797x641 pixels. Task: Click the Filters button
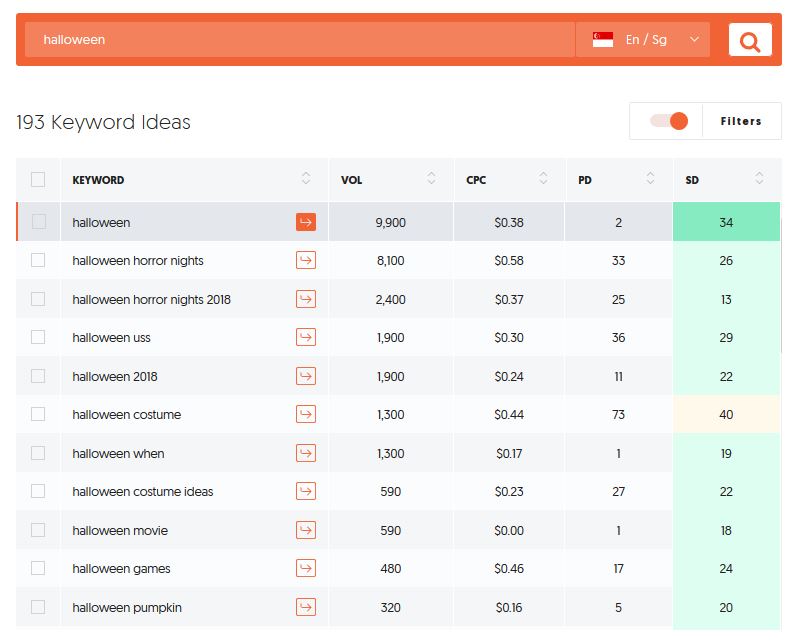(741, 121)
